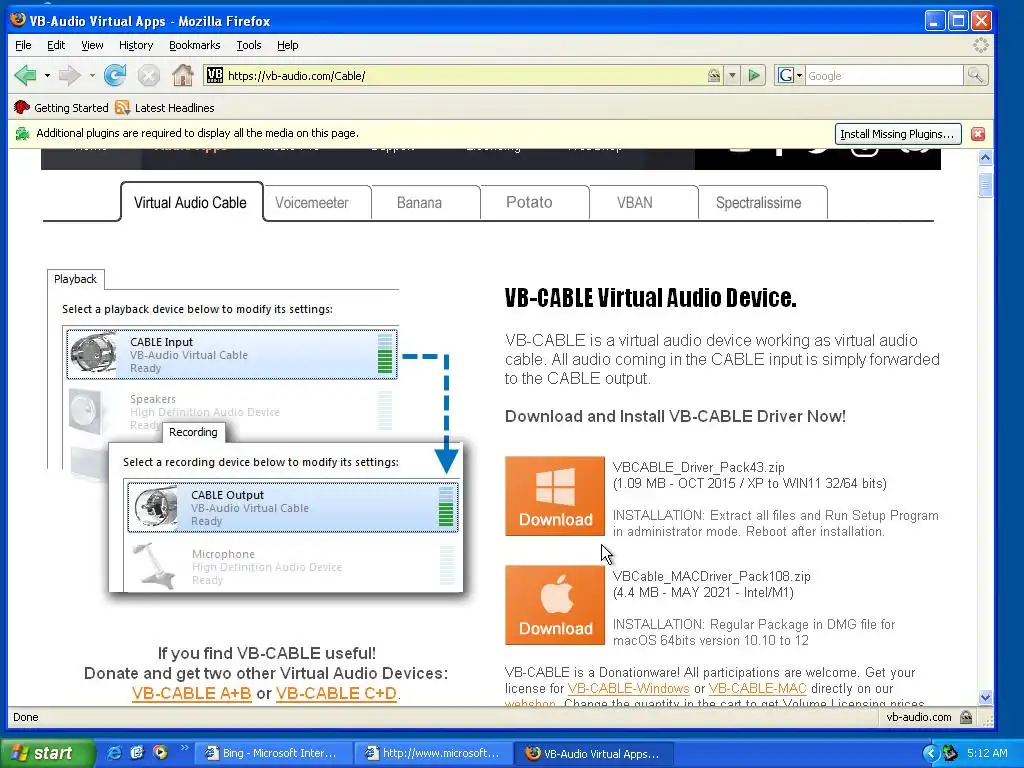
Task: Click the page scrollbar down arrow
Action: (x=985, y=697)
